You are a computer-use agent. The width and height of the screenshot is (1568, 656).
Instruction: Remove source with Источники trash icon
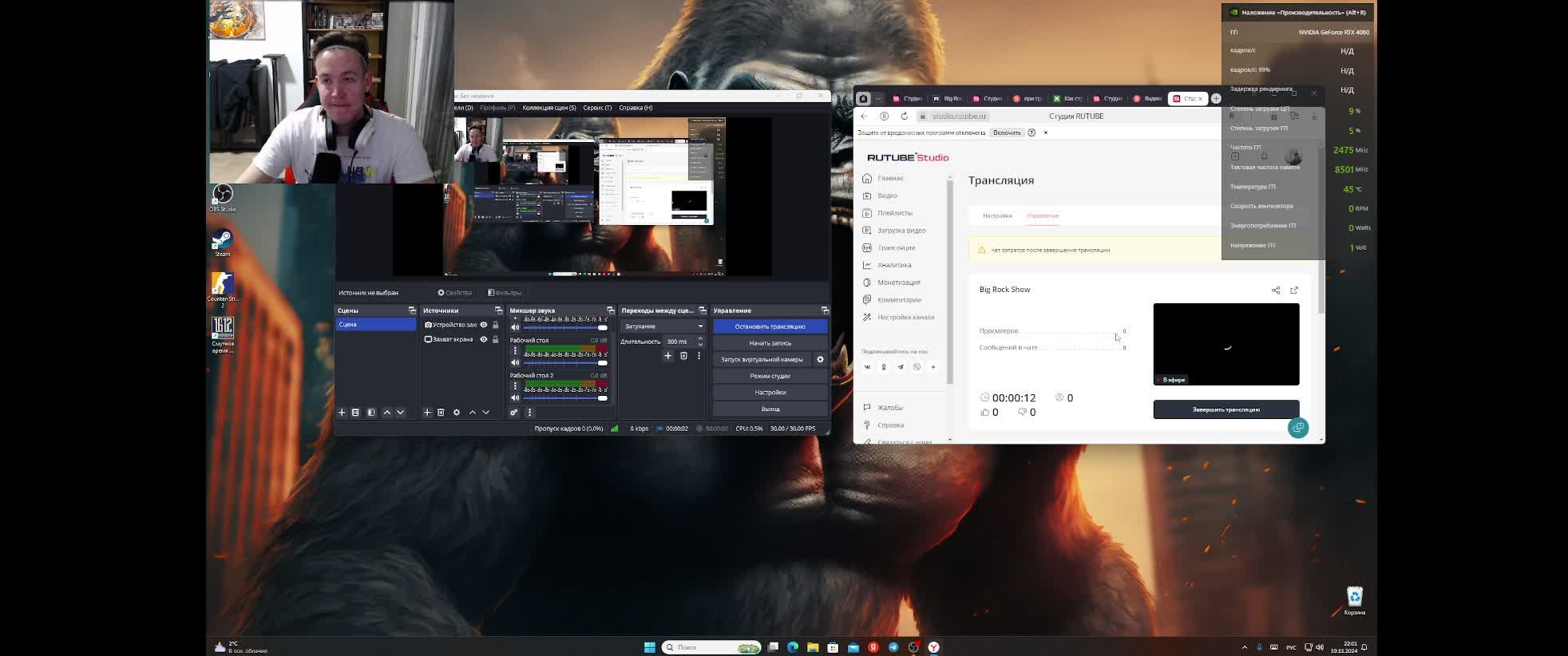click(x=441, y=413)
